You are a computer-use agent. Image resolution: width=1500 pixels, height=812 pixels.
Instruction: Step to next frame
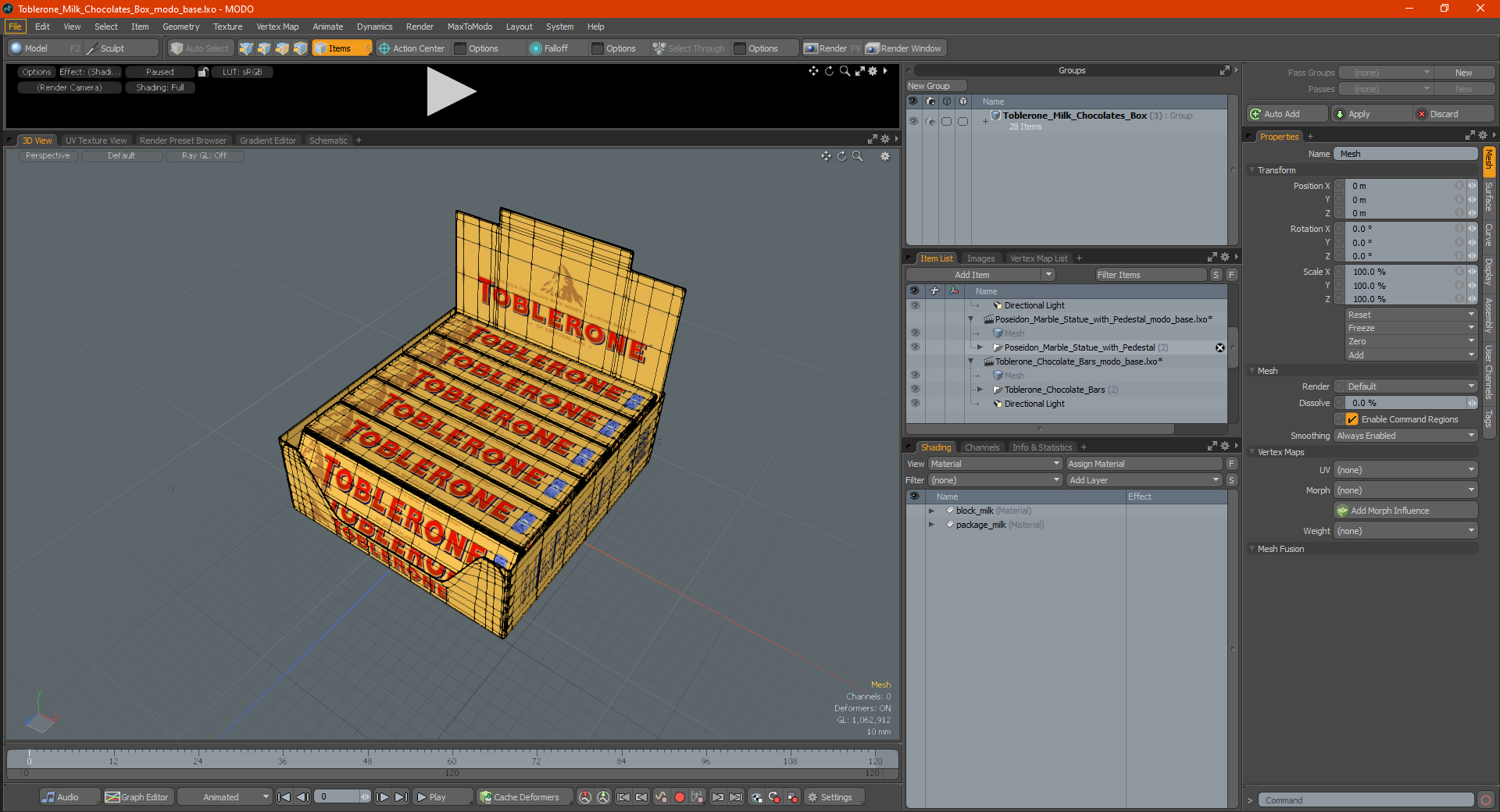(x=382, y=797)
